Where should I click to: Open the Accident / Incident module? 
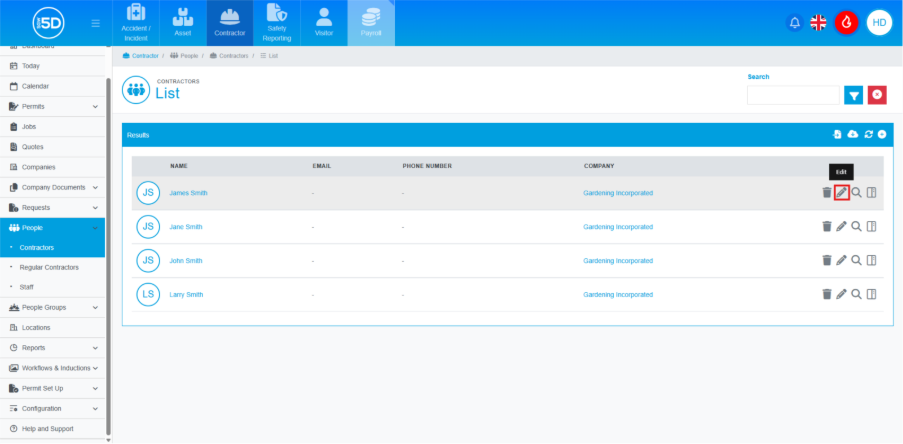pyautogui.click(x=136, y=23)
